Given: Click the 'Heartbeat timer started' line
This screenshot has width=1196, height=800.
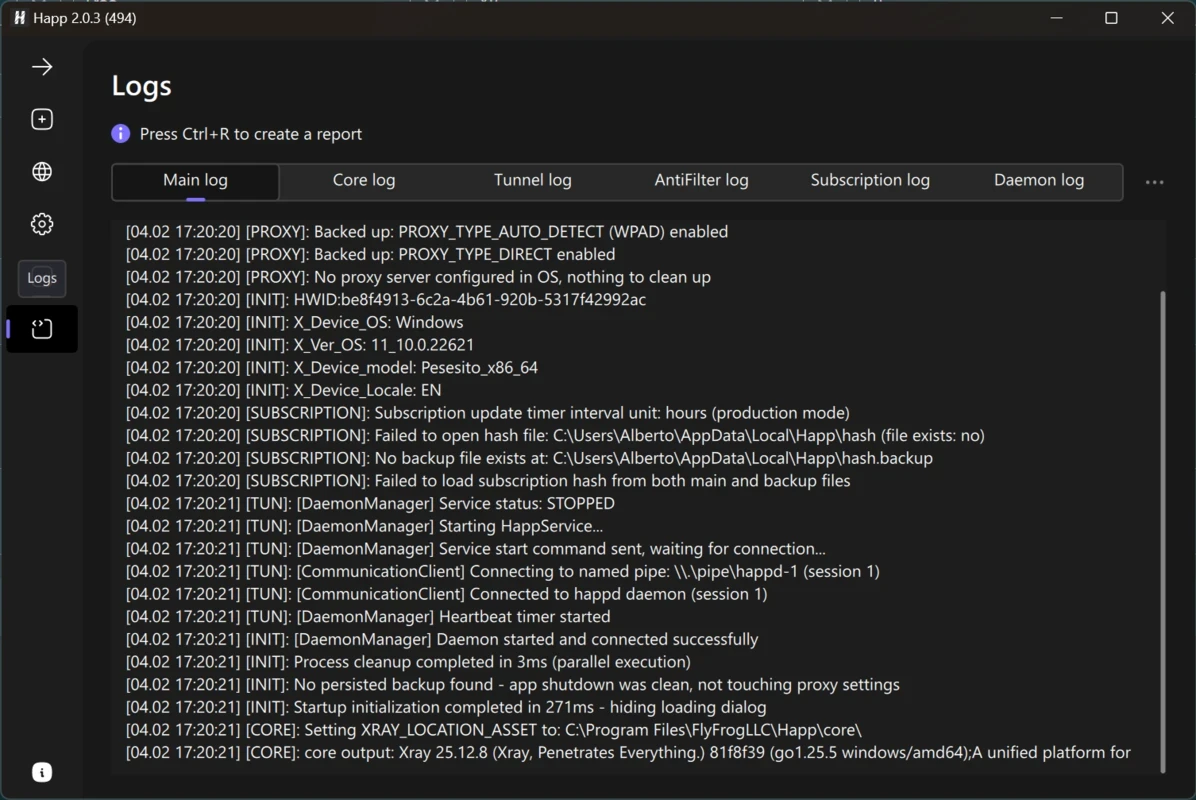Looking at the screenshot, I should 368,617.
